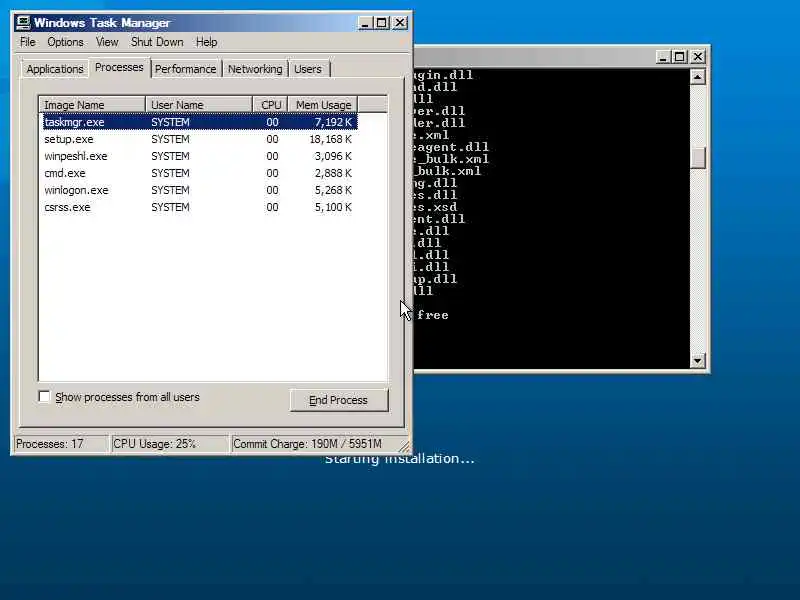Sort by Image Name column header
The height and width of the screenshot is (600, 800).
point(92,105)
